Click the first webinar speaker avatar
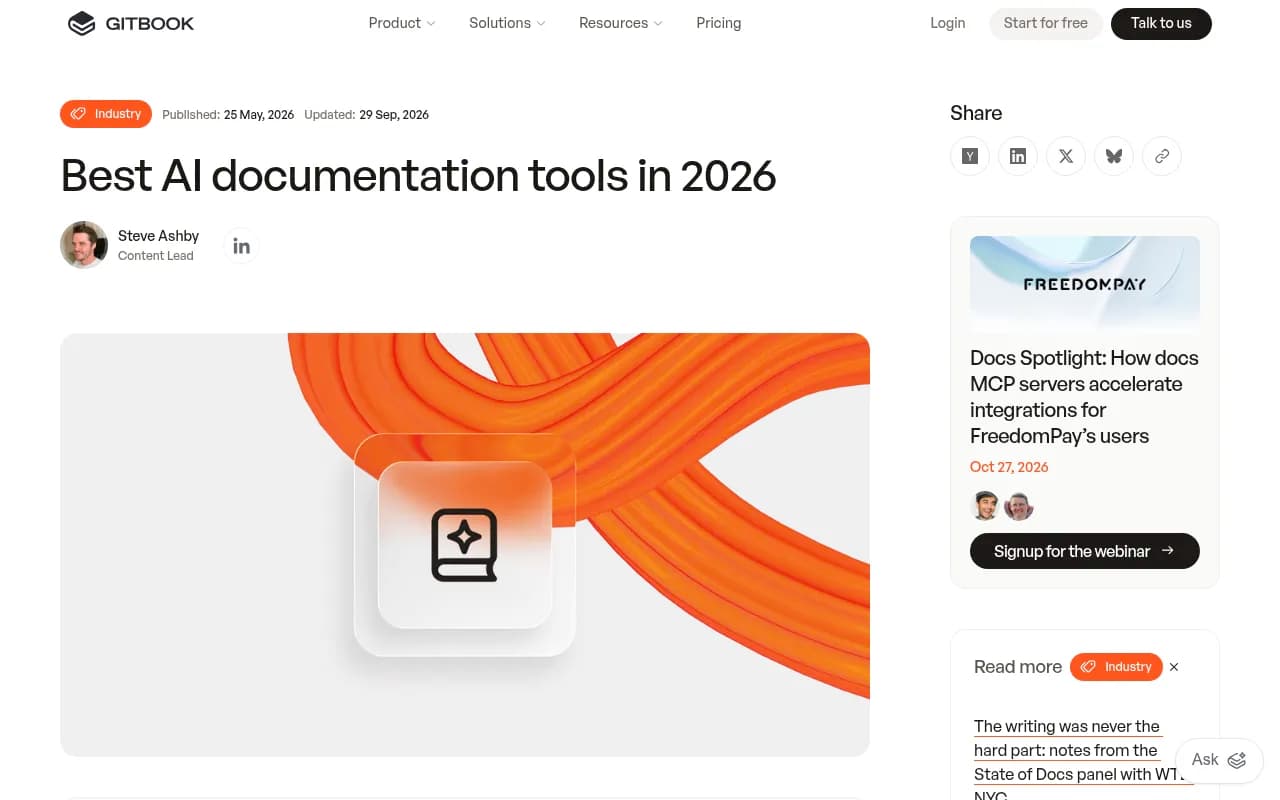 point(985,506)
